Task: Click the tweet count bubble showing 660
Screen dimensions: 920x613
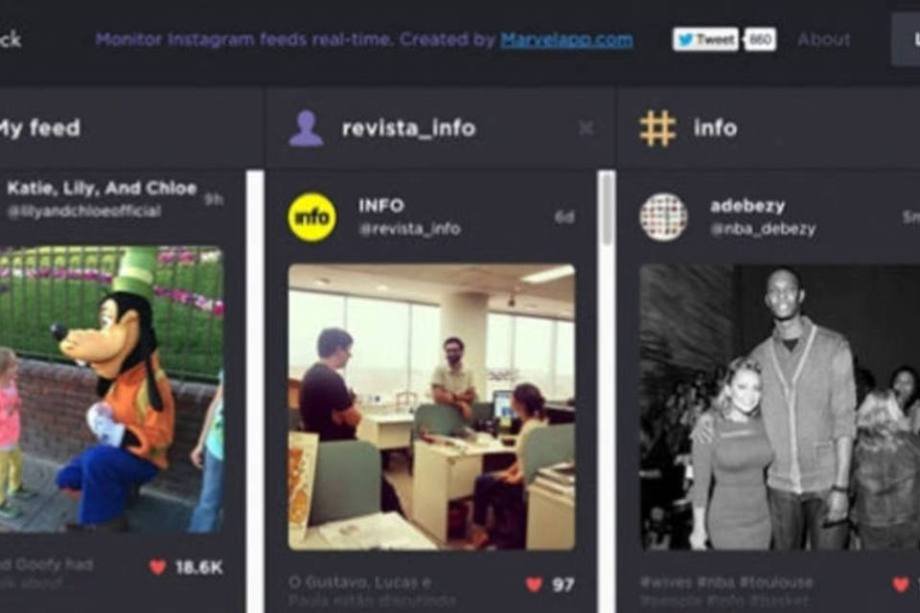Action: pyautogui.click(x=760, y=39)
